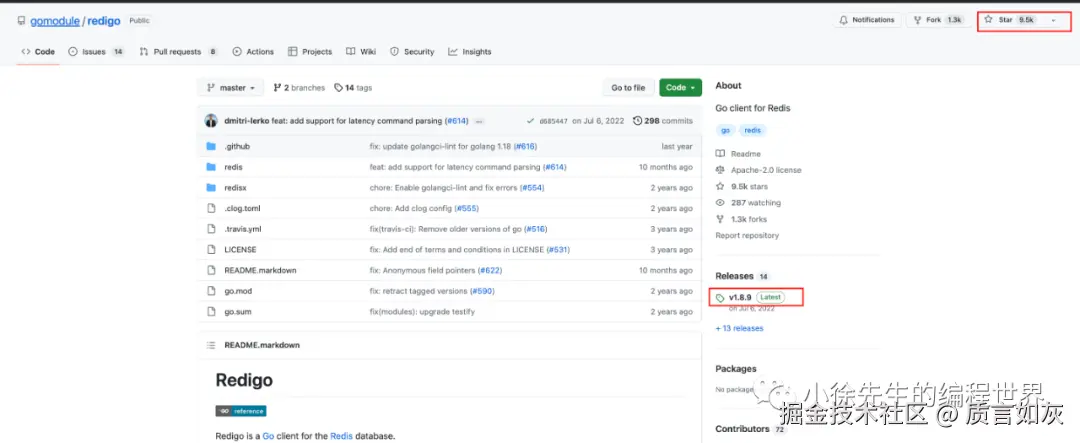Click the .github folder icon
1080x443 pixels.
(x=211, y=146)
